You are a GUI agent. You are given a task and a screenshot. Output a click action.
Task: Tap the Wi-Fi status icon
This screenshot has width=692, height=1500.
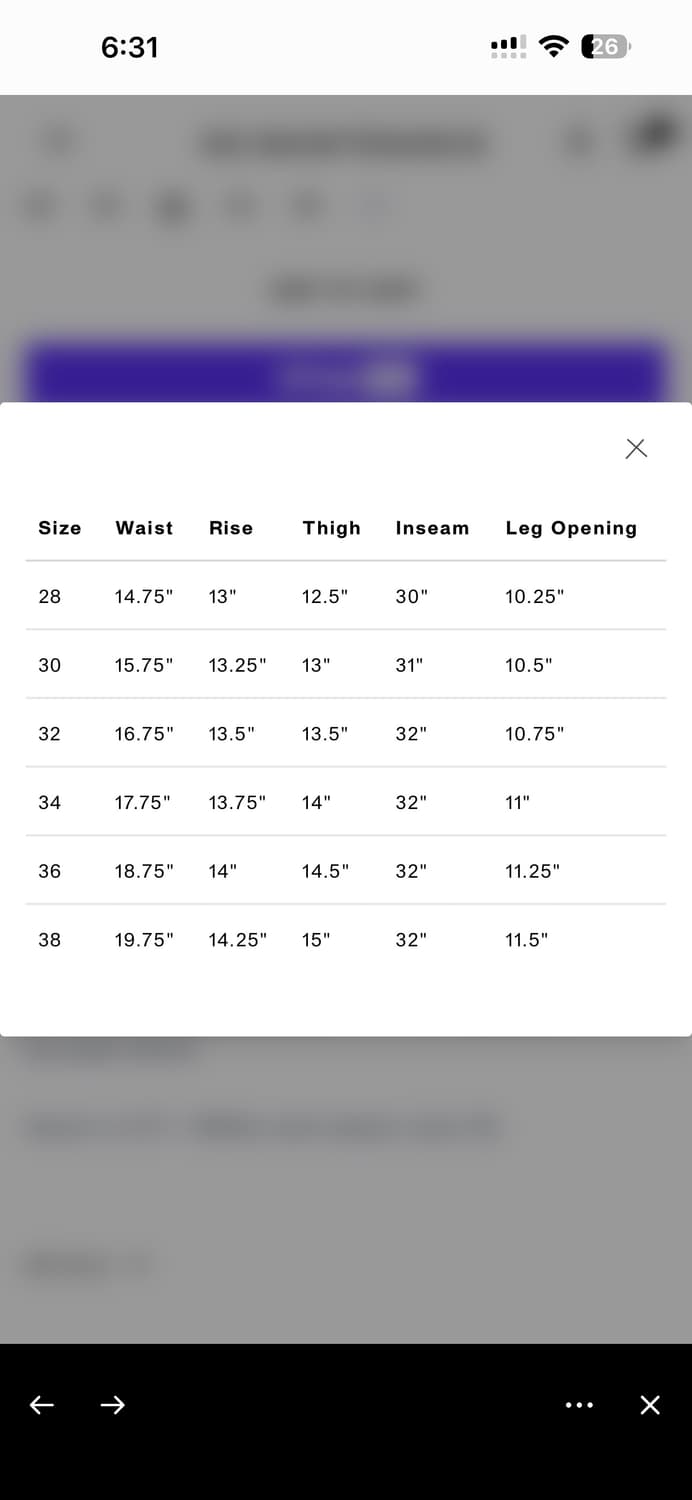coord(553,46)
